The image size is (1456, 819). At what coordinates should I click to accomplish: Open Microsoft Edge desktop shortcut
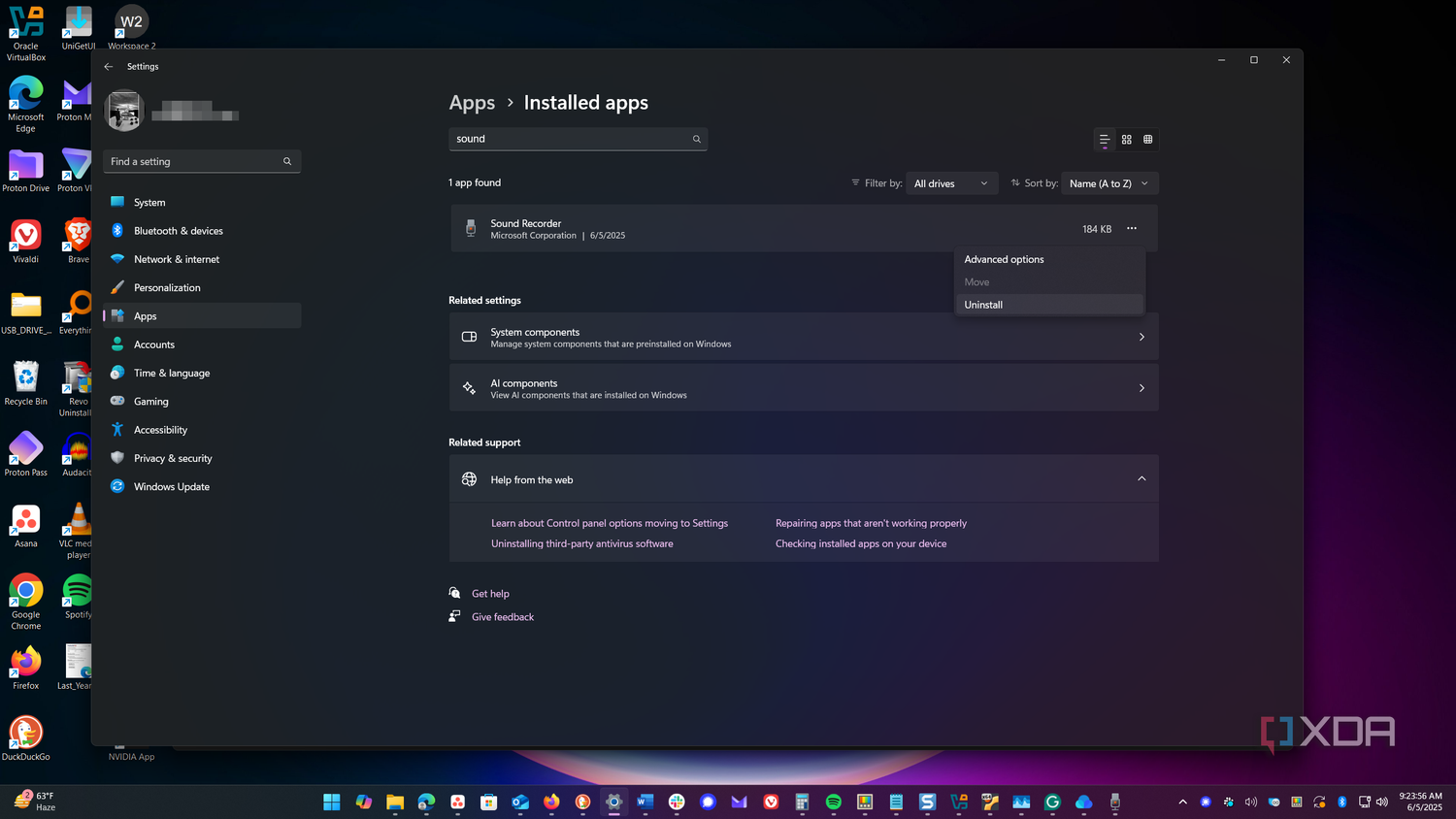26,103
